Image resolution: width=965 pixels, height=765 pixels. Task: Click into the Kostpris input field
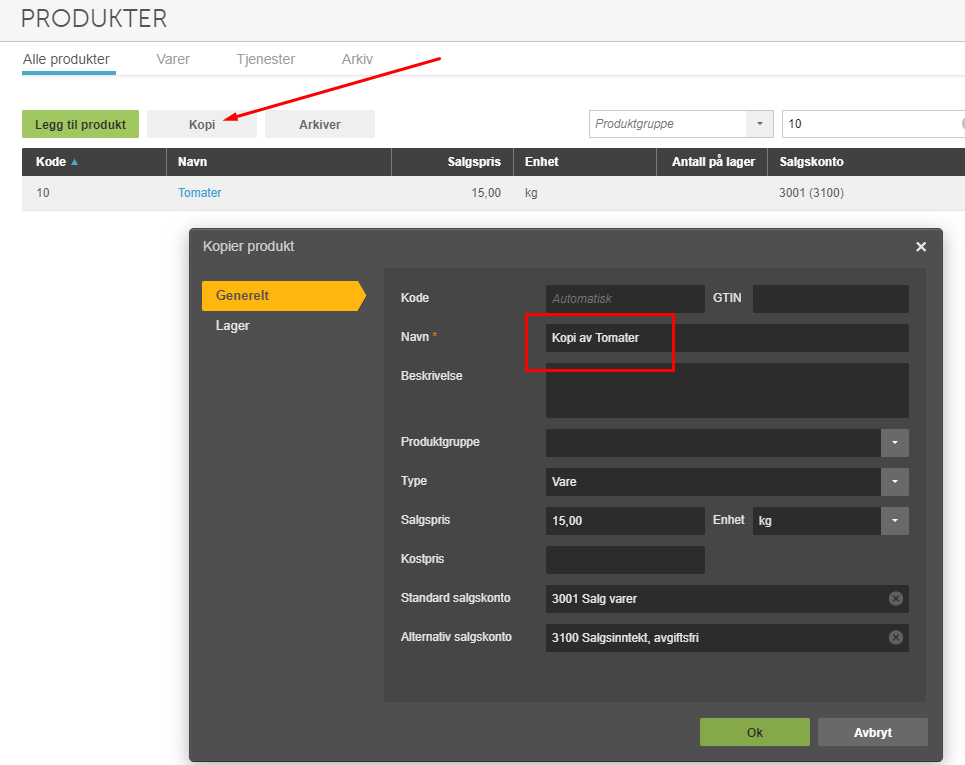(x=625, y=559)
